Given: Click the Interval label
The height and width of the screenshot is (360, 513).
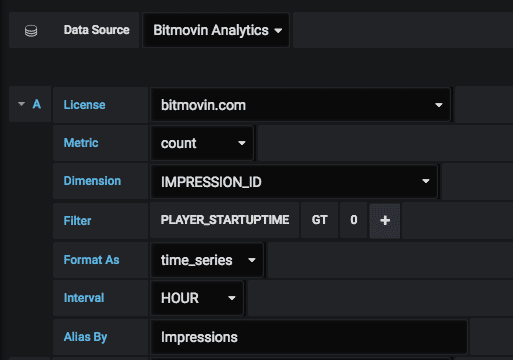Looking at the screenshot, I should [84, 298].
